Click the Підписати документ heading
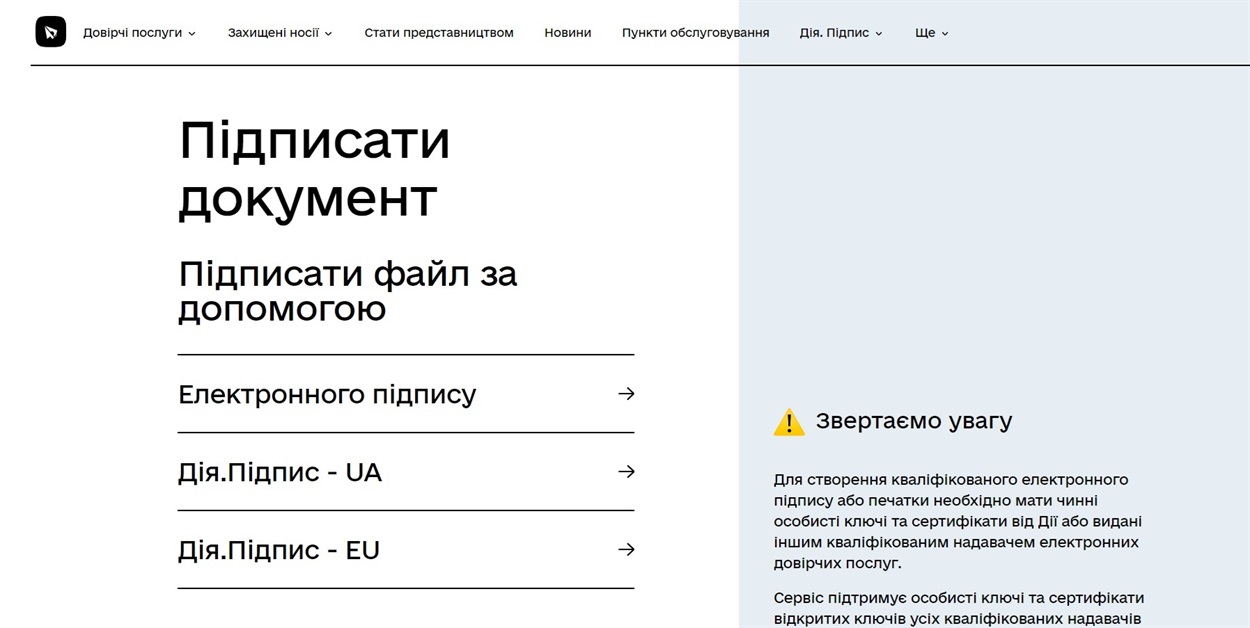Image resolution: width=1250 pixels, height=628 pixels. click(x=314, y=169)
